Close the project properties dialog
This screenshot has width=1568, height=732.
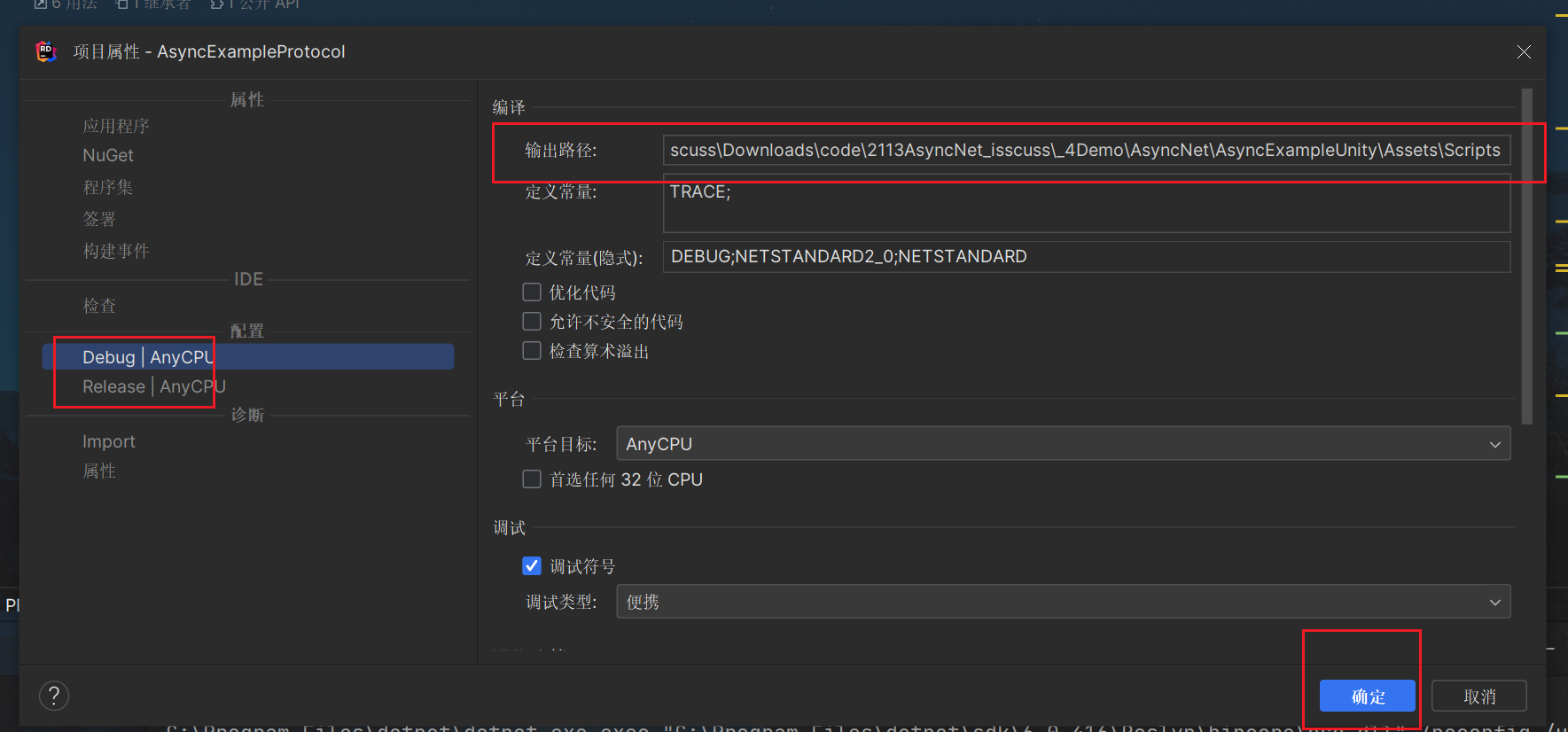[x=1523, y=52]
